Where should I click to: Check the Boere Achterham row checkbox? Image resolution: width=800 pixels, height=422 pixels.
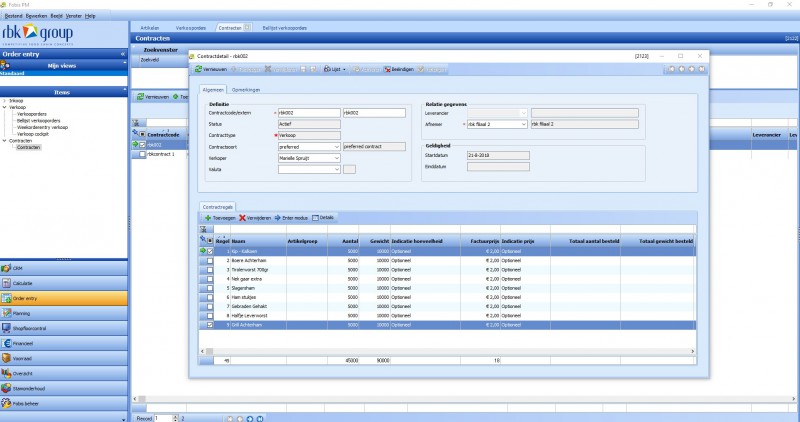(210, 260)
